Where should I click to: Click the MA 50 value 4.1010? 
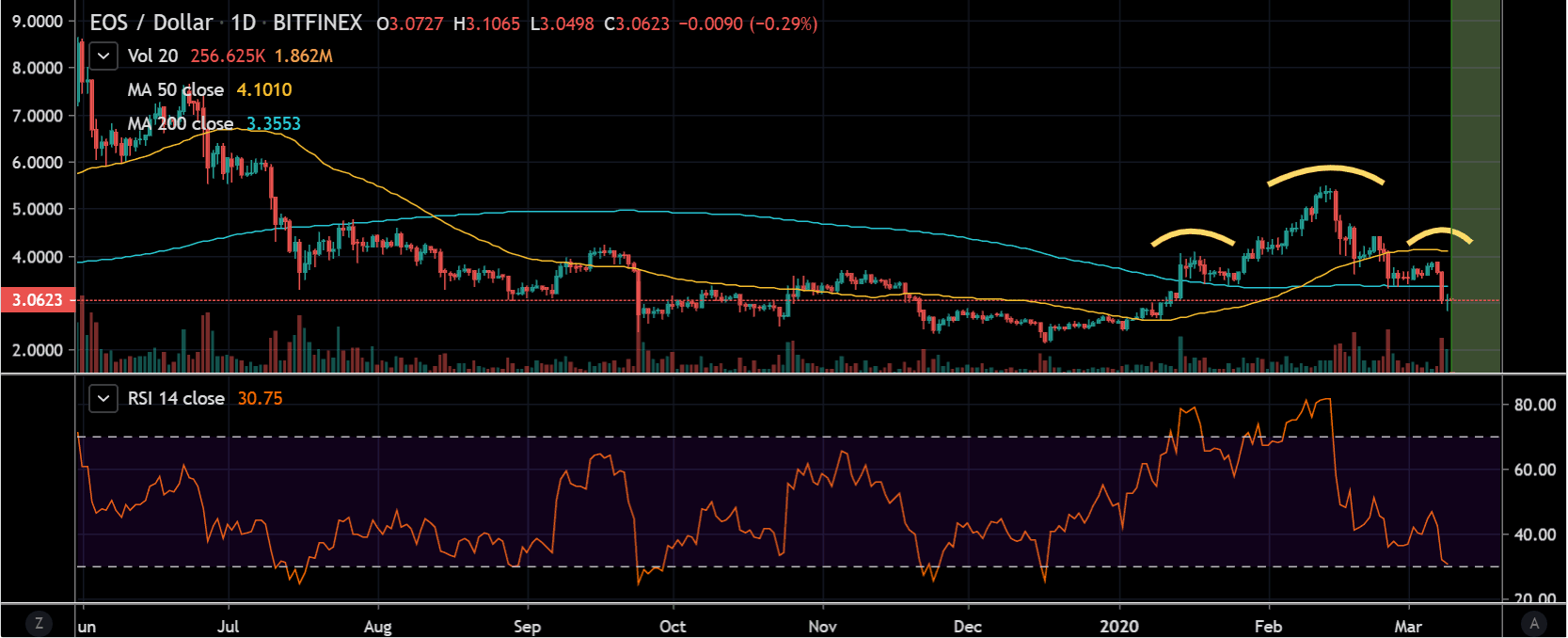click(264, 89)
